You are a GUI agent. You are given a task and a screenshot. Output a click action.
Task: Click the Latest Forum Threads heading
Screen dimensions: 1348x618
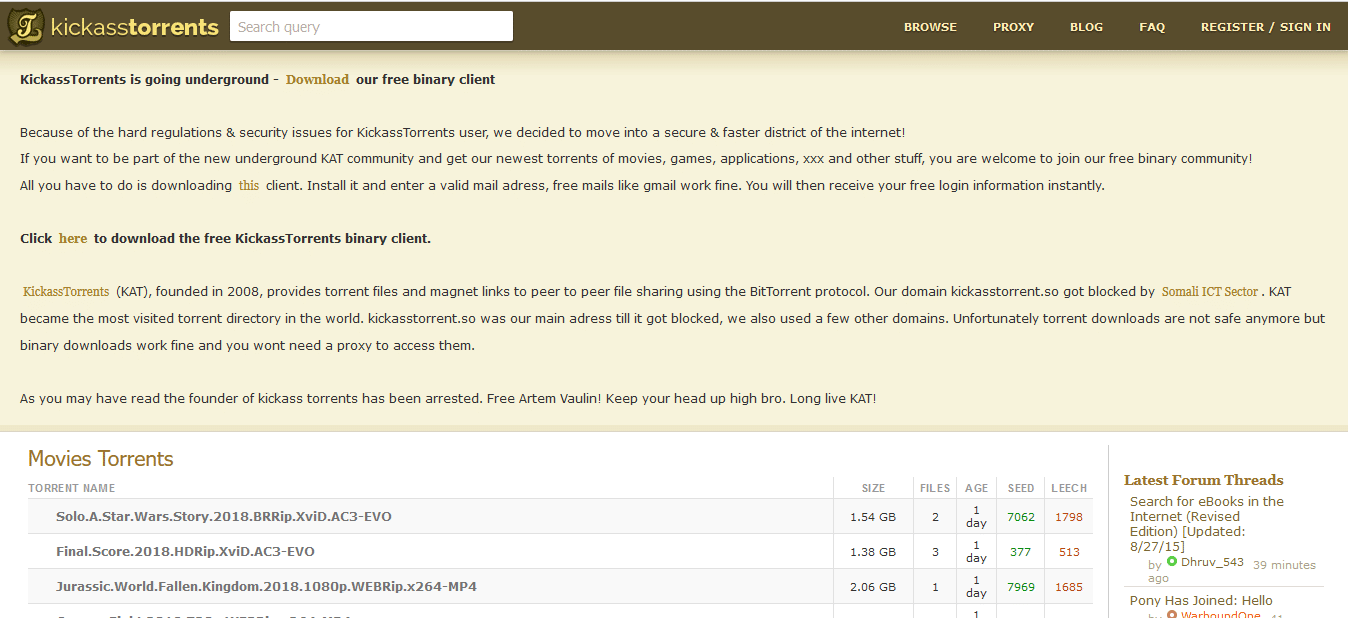(1203, 480)
